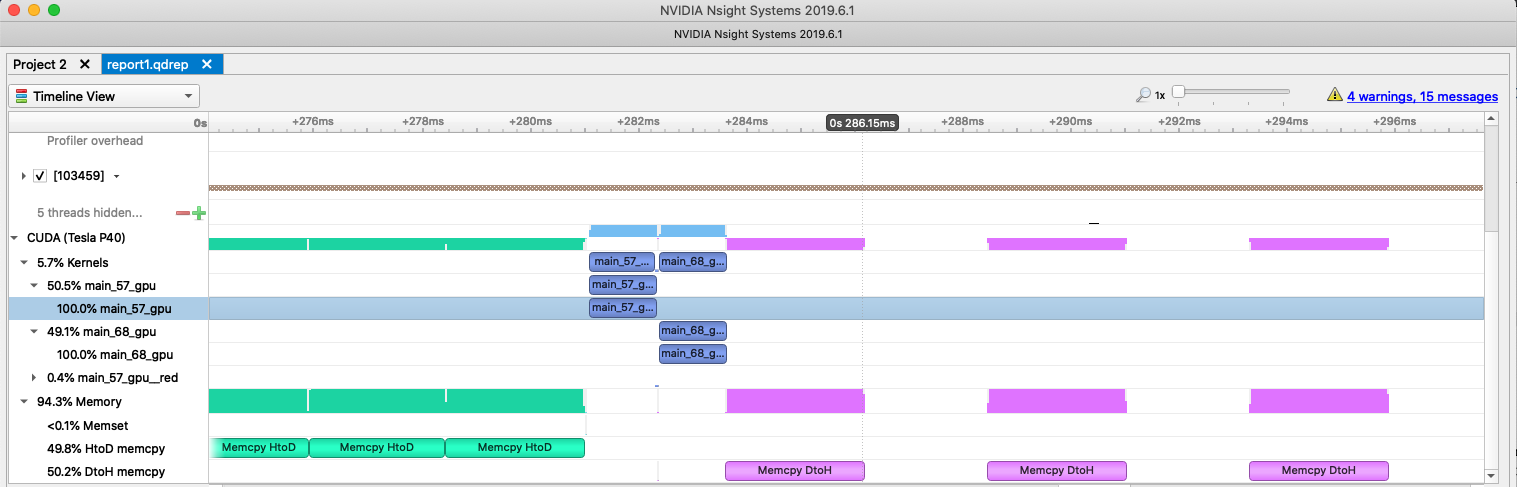
Task: Click the +296ms ruler label
Action: (1397, 121)
